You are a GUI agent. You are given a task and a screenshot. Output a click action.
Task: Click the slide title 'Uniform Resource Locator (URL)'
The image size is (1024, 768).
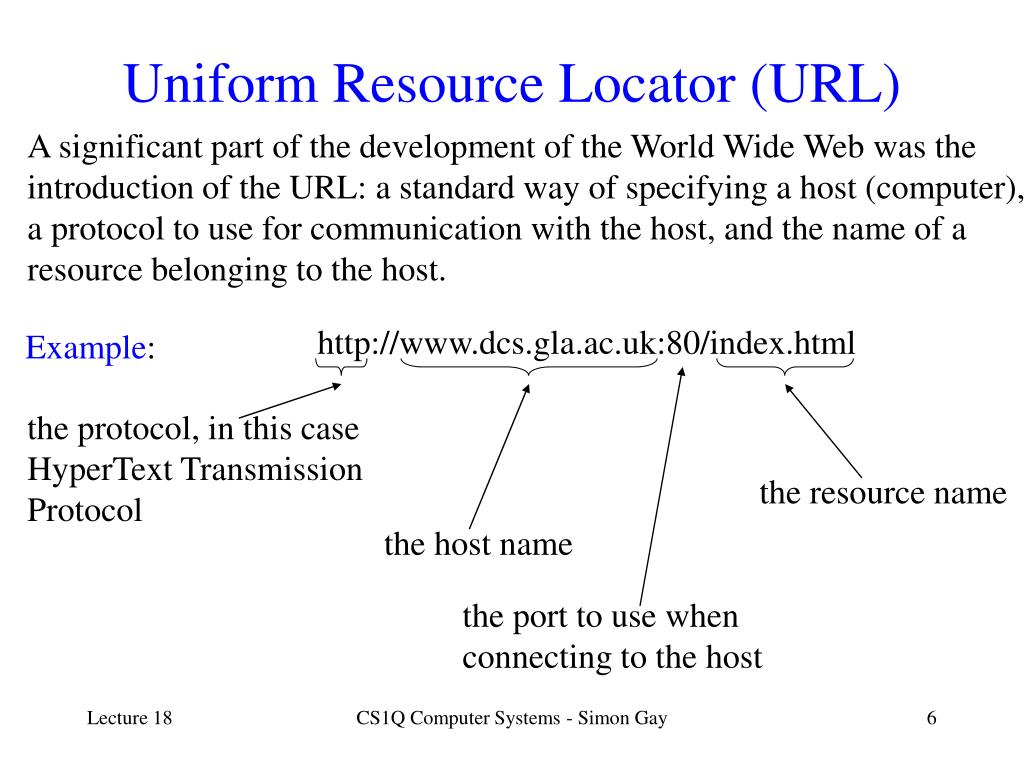tap(511, 85)
